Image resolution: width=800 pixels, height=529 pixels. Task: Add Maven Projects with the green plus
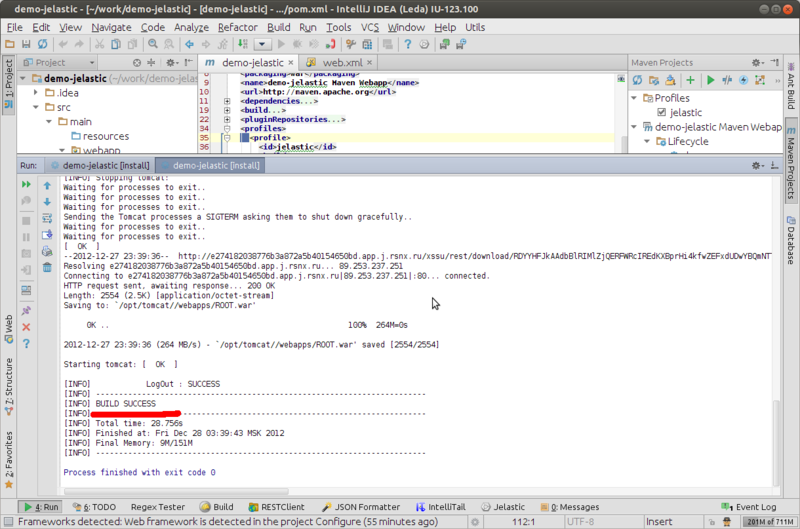tap(690, 80)
